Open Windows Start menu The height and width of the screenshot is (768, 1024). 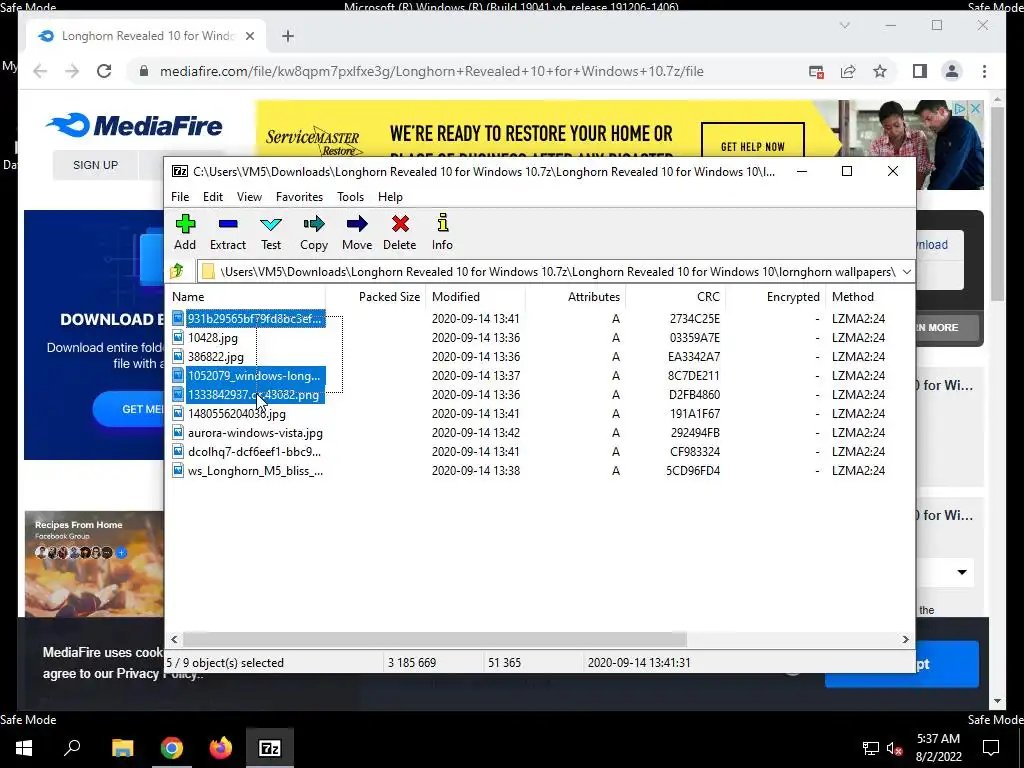pos(24,748)
